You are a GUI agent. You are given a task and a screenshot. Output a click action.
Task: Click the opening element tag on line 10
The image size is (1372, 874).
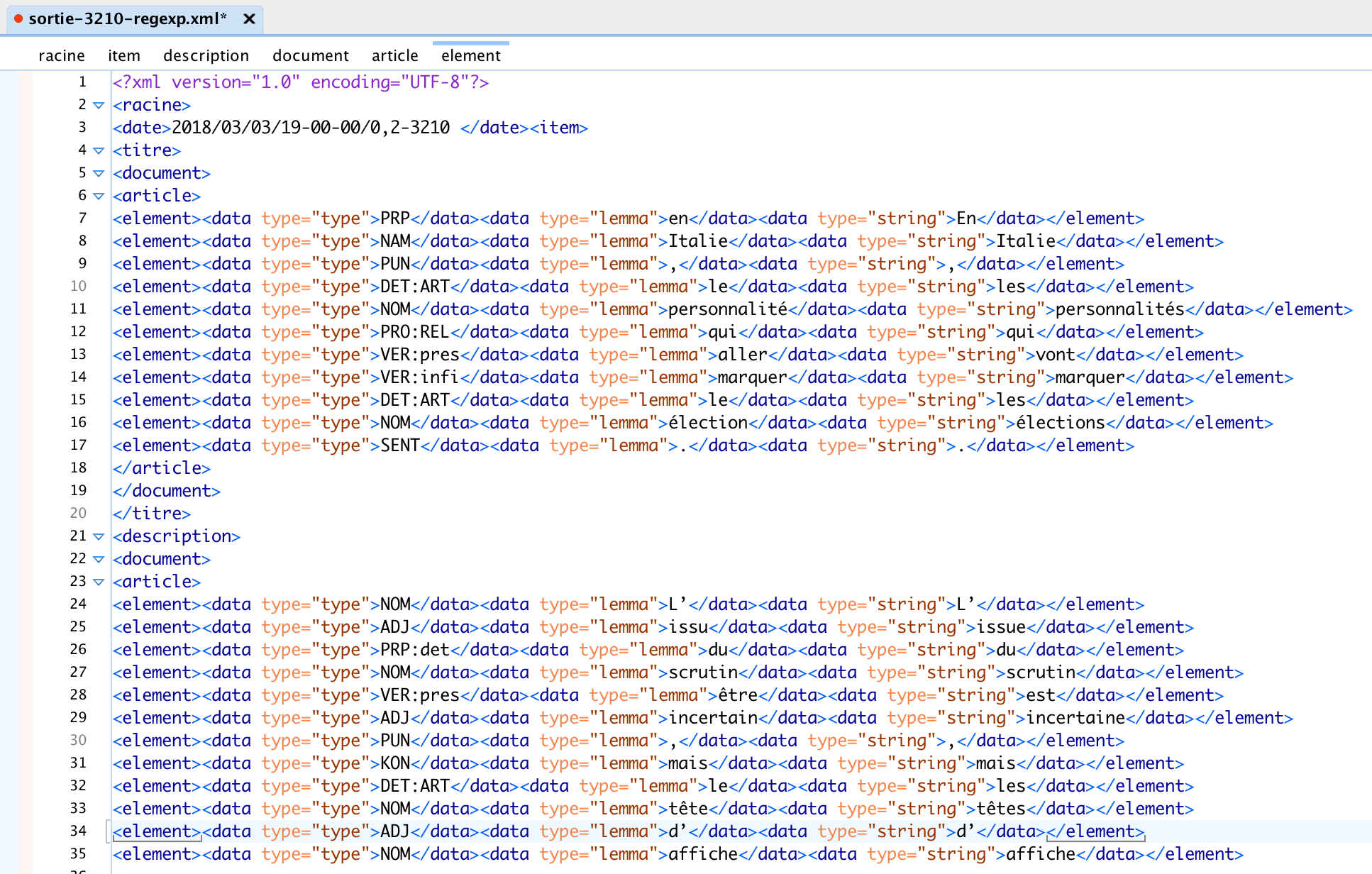pyautogui.click(x=157, y=287)
